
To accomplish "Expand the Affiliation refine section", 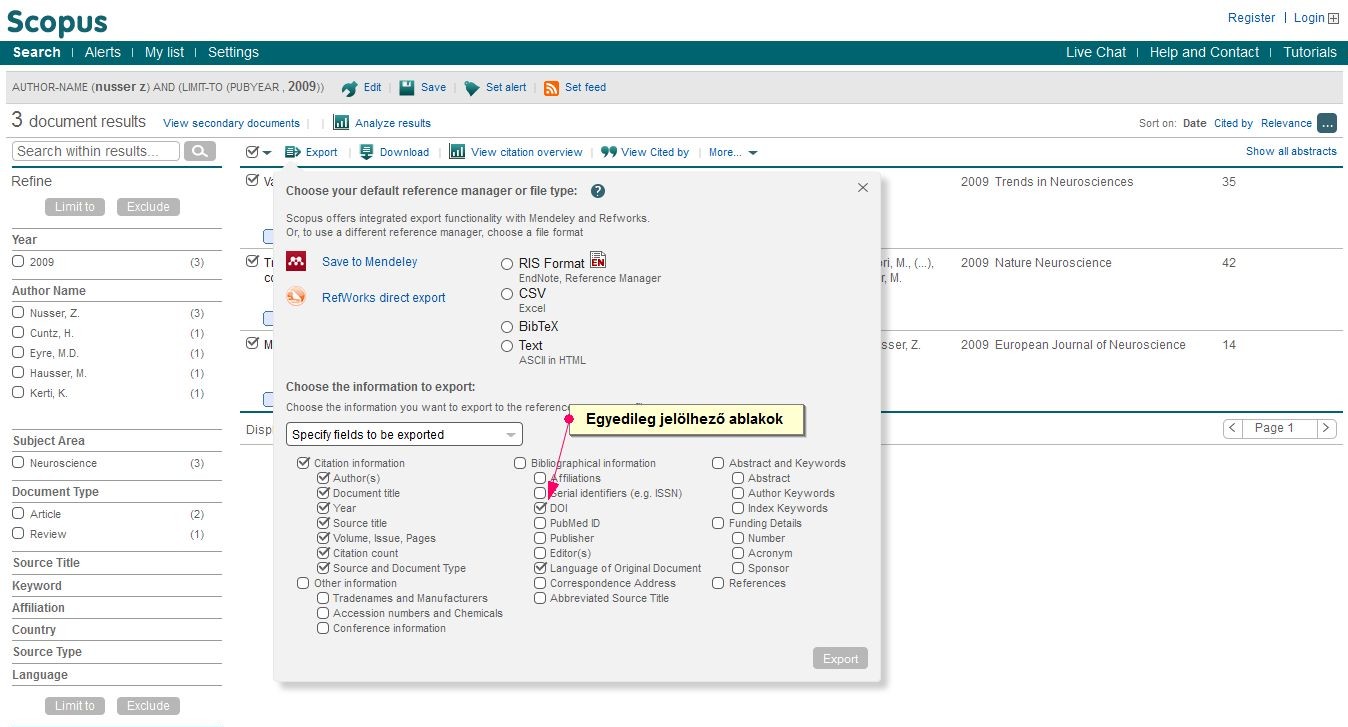I will pyautogui.click(x=38, y=608).
